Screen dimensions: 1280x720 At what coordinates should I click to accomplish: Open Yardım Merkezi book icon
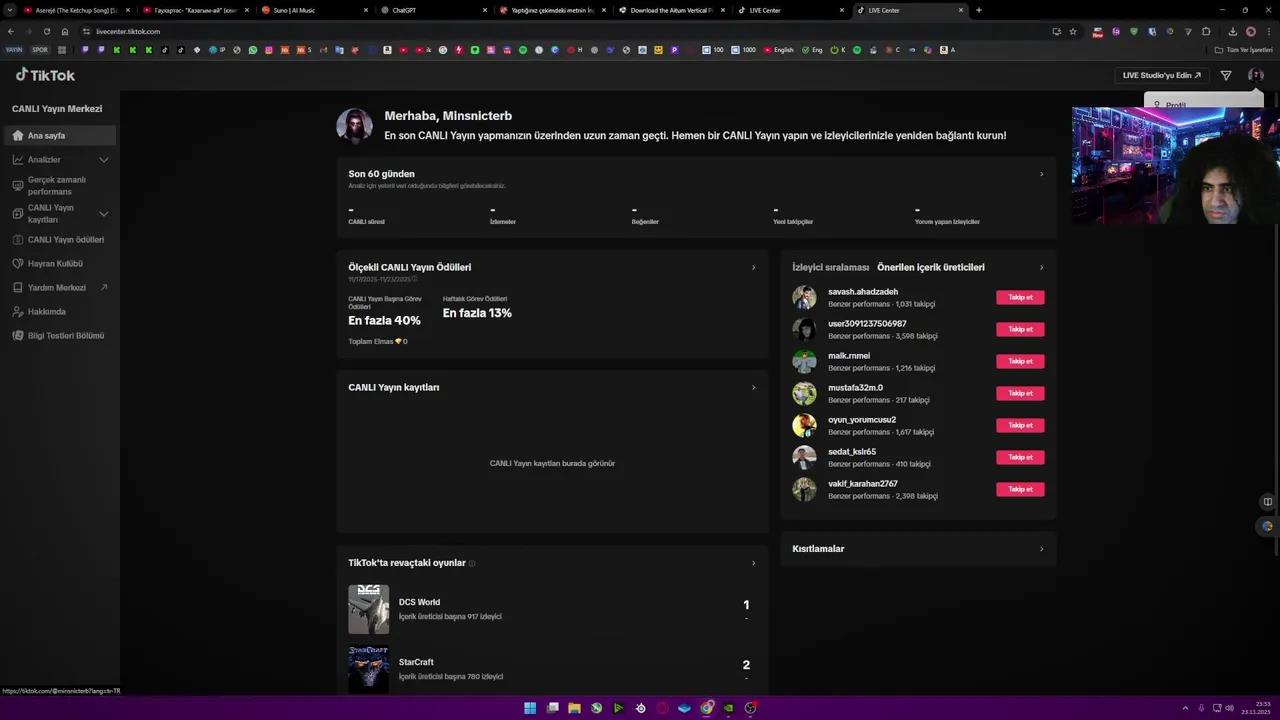[18, 287]
